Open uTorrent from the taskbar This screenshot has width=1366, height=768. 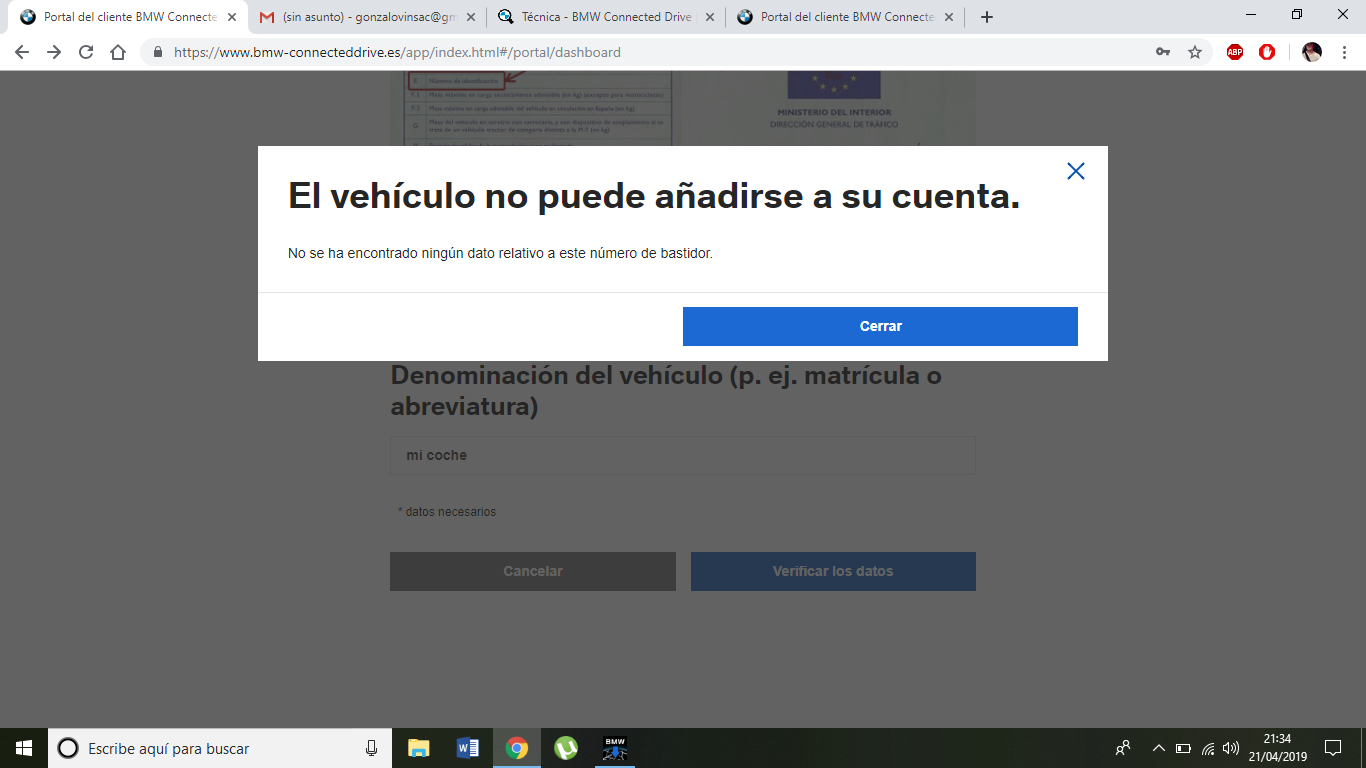566,748
